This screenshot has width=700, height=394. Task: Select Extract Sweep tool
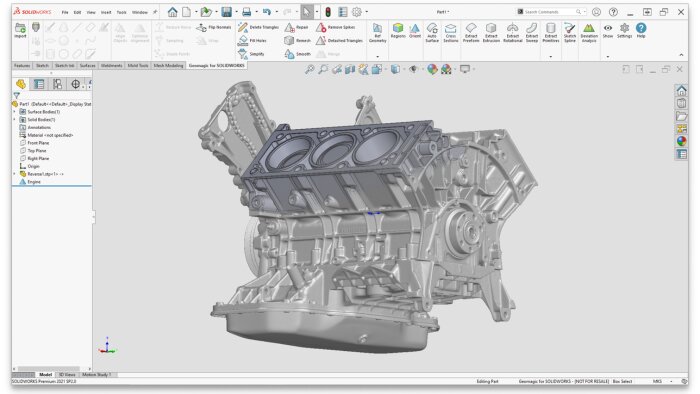pos(532,33)
